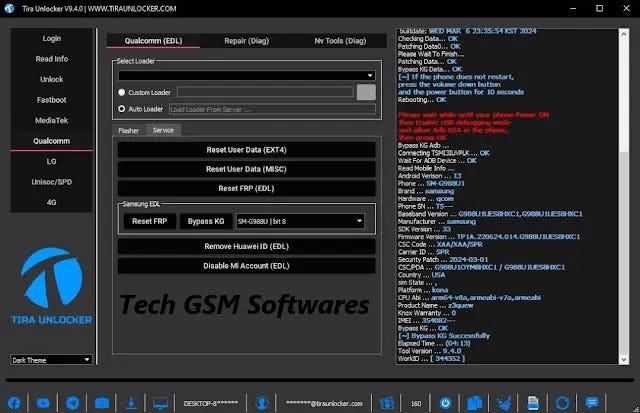Open the Fastboot sidebar section

coord(51,100)
